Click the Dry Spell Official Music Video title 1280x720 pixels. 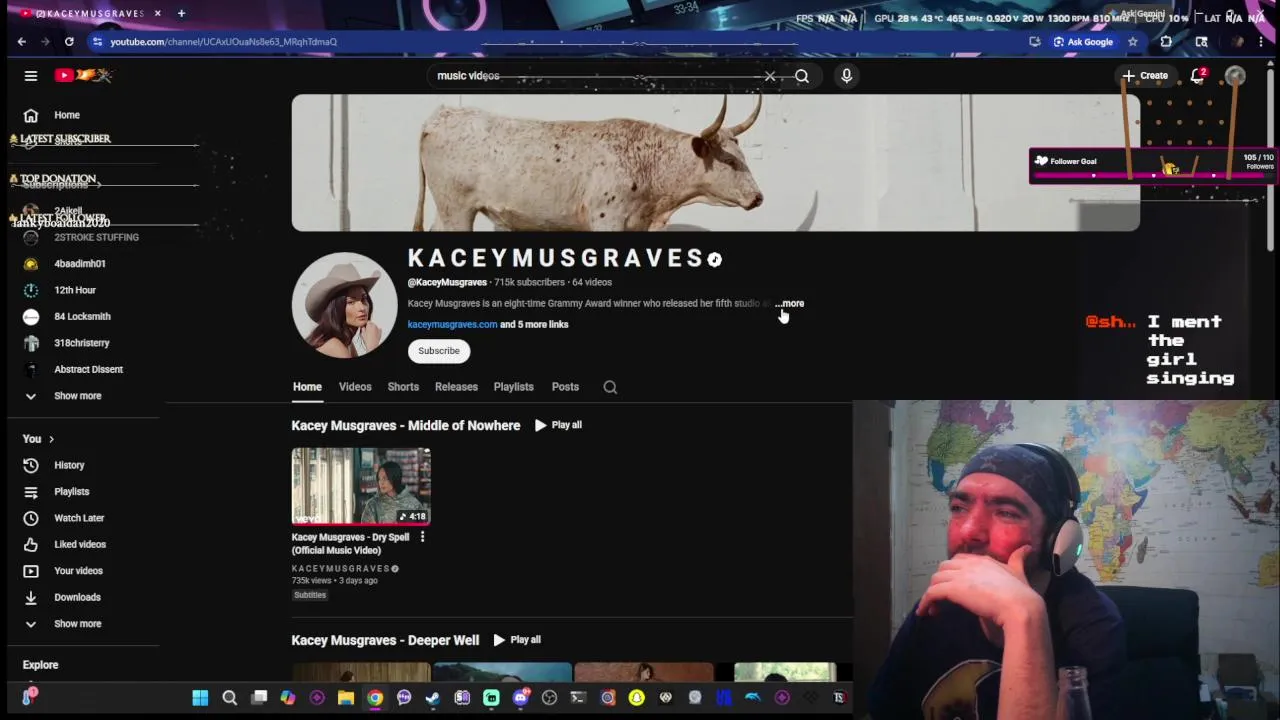tap(351, 543)
